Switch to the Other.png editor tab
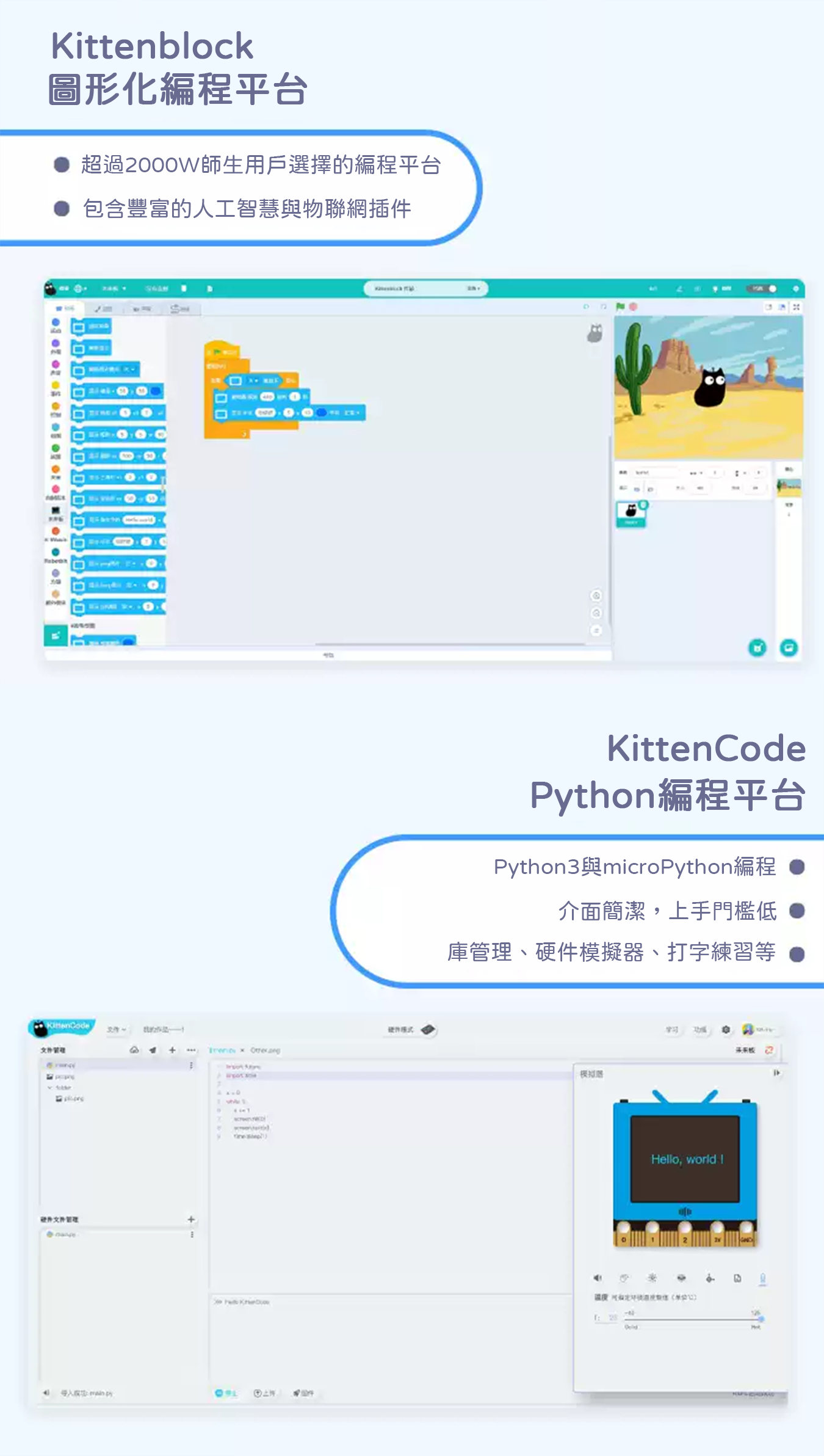This screenshot has width=824, height=1456. click(265, 1050)
